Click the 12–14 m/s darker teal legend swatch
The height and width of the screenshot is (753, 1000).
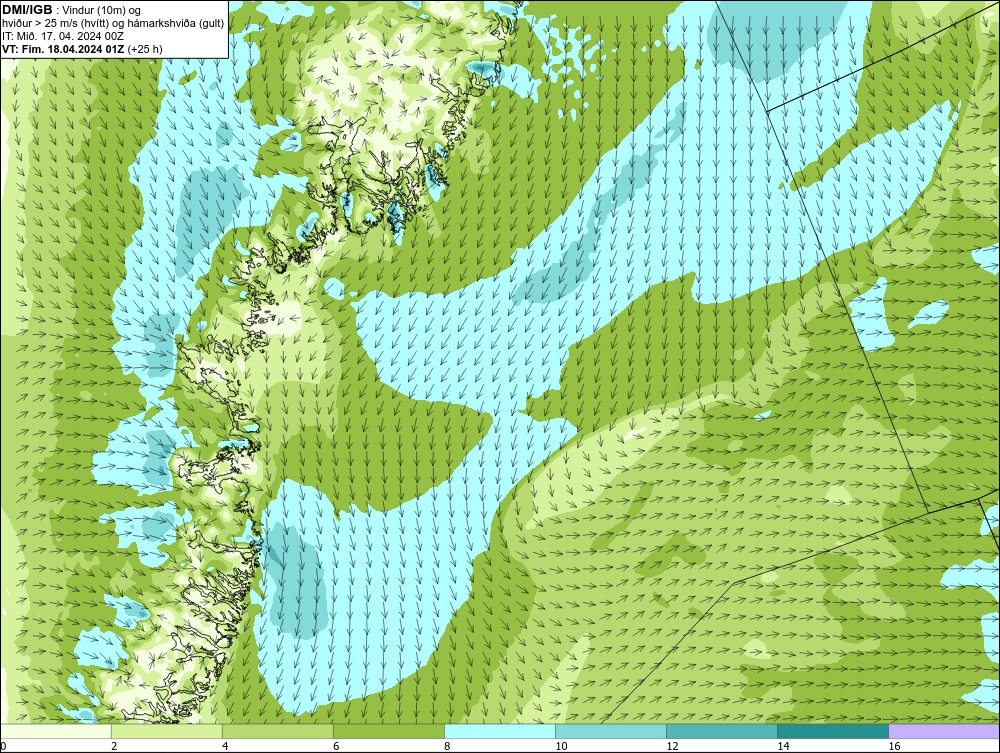click(x=722, y=731)
